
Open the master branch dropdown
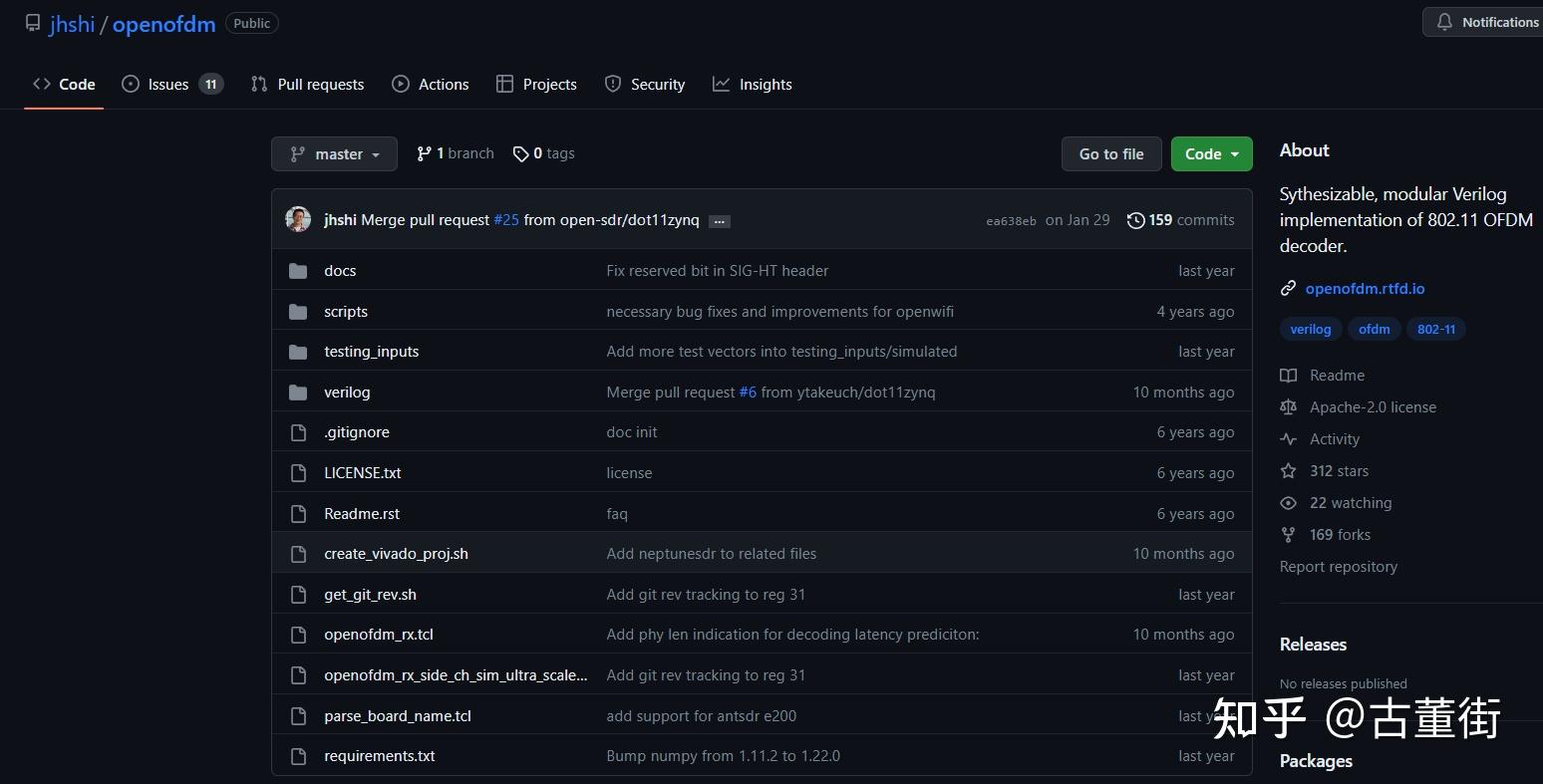click(334, 153)
